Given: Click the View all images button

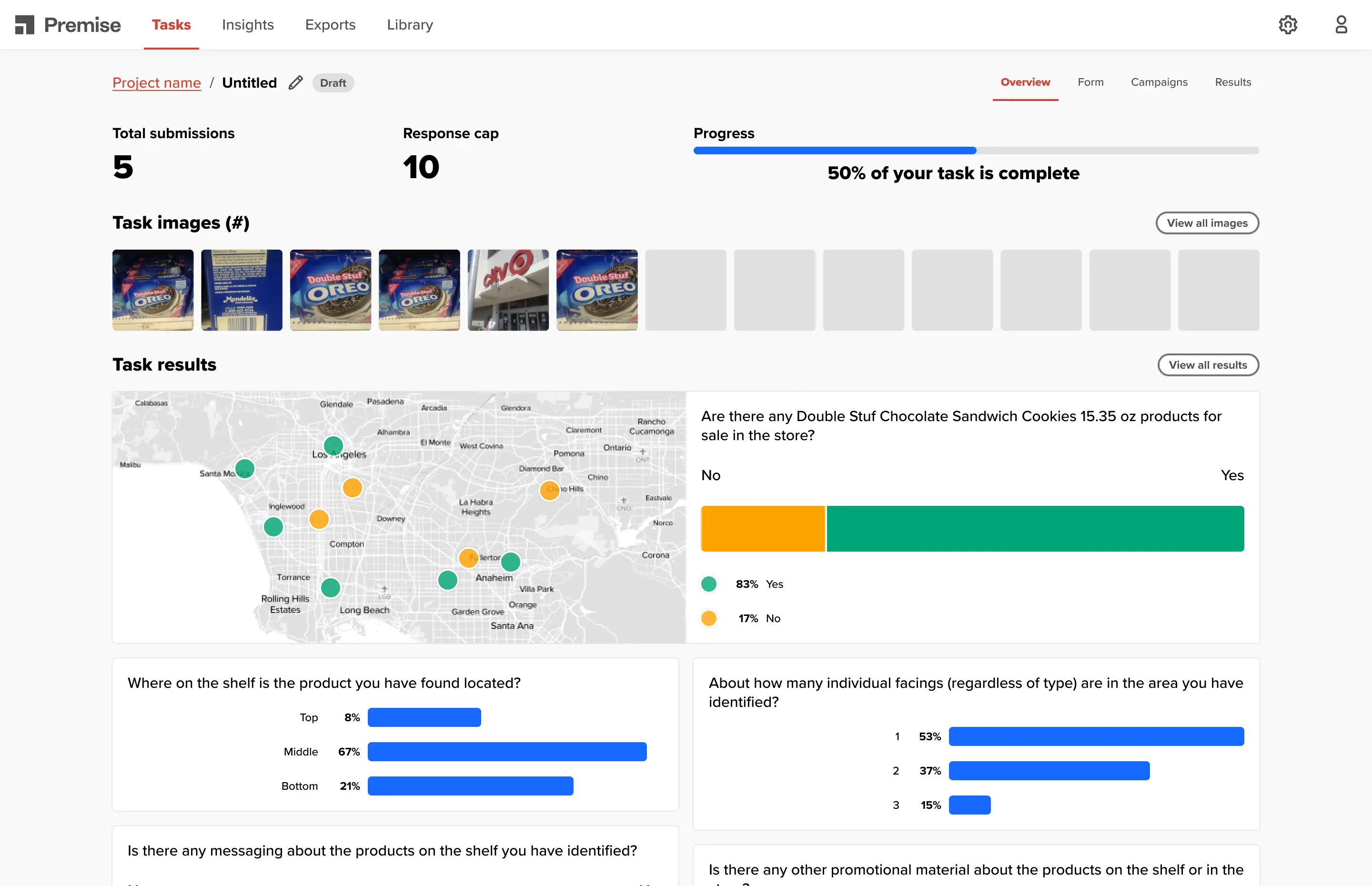Looking at the screenshot, I should 1207,222.
